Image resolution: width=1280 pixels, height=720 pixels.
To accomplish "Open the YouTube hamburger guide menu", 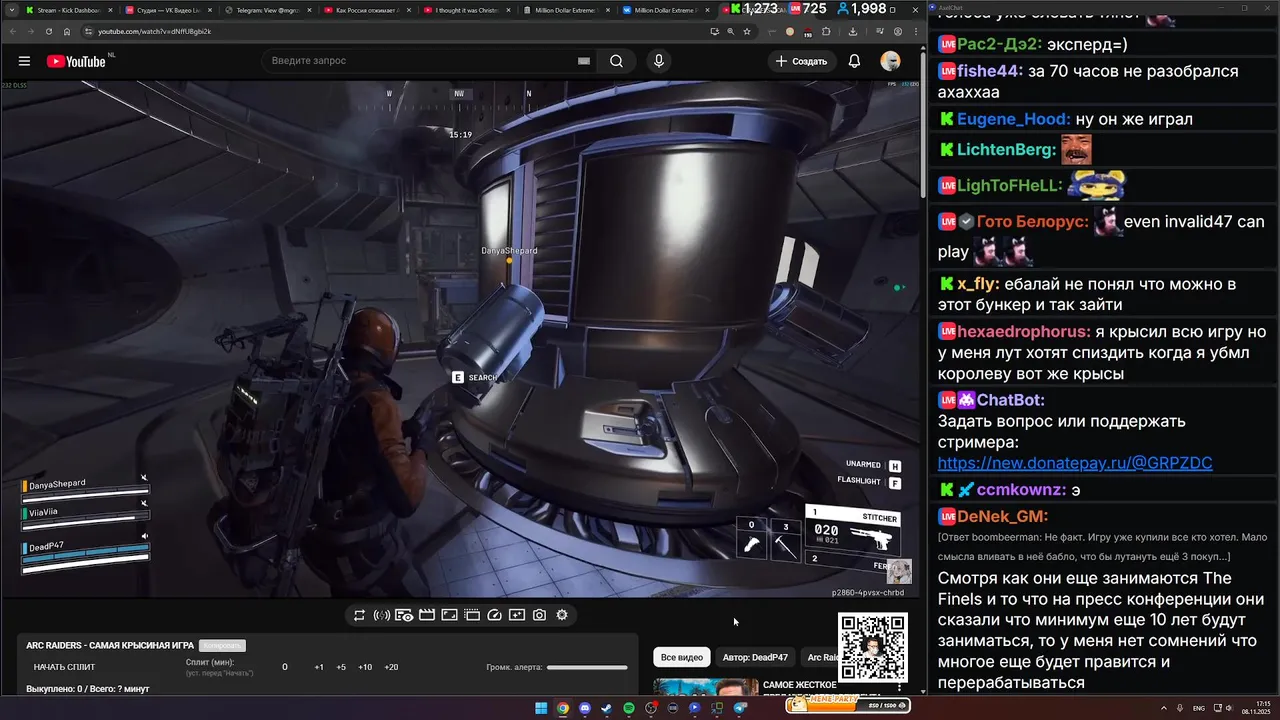I will (x=24, y=61).
